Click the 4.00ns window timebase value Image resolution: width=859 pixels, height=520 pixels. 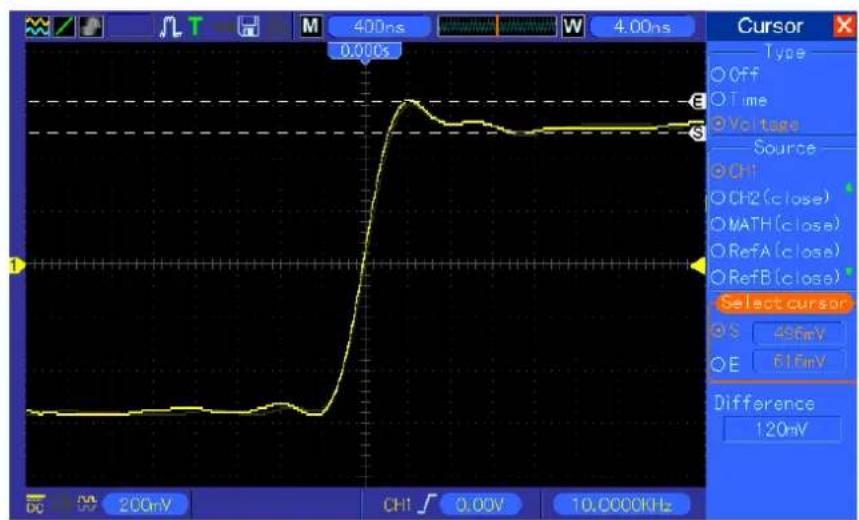pos(642,26)
